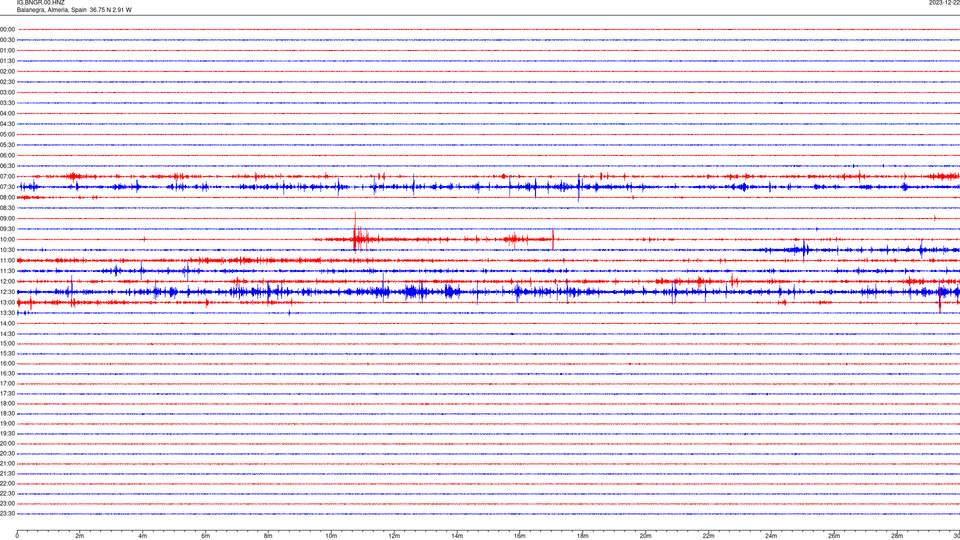Select the 13:30 trace time label
The width and height of the screenshot is (960, 540).
(7, 313)
